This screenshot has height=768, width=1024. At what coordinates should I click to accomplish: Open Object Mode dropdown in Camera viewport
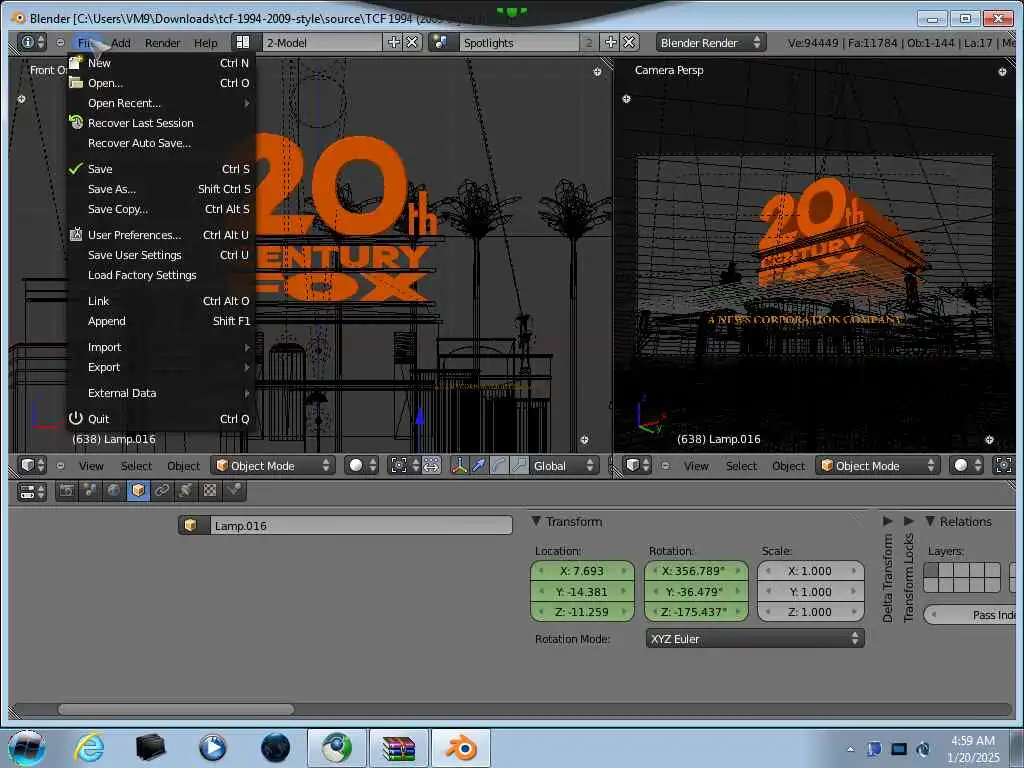878,466
